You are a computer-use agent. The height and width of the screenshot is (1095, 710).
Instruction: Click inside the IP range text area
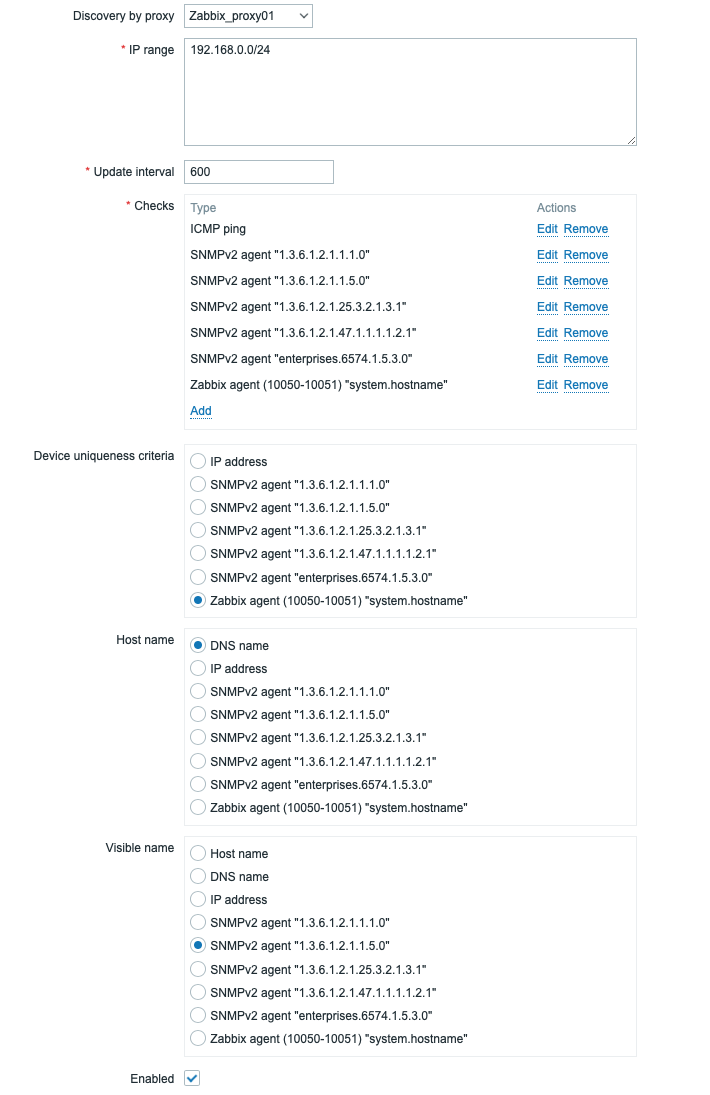[x=400, y=90]
